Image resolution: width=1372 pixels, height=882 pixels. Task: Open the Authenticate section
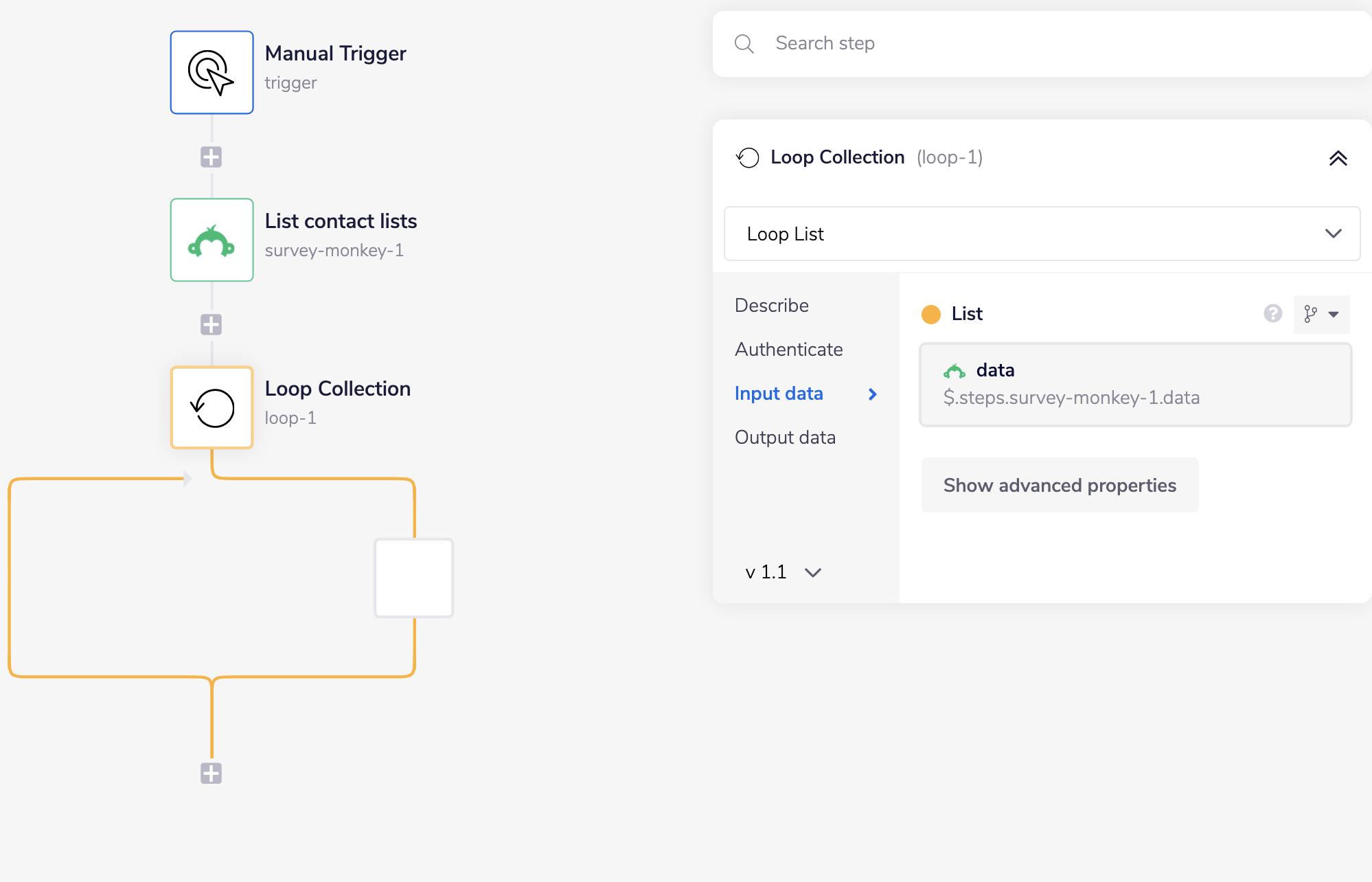788,349
